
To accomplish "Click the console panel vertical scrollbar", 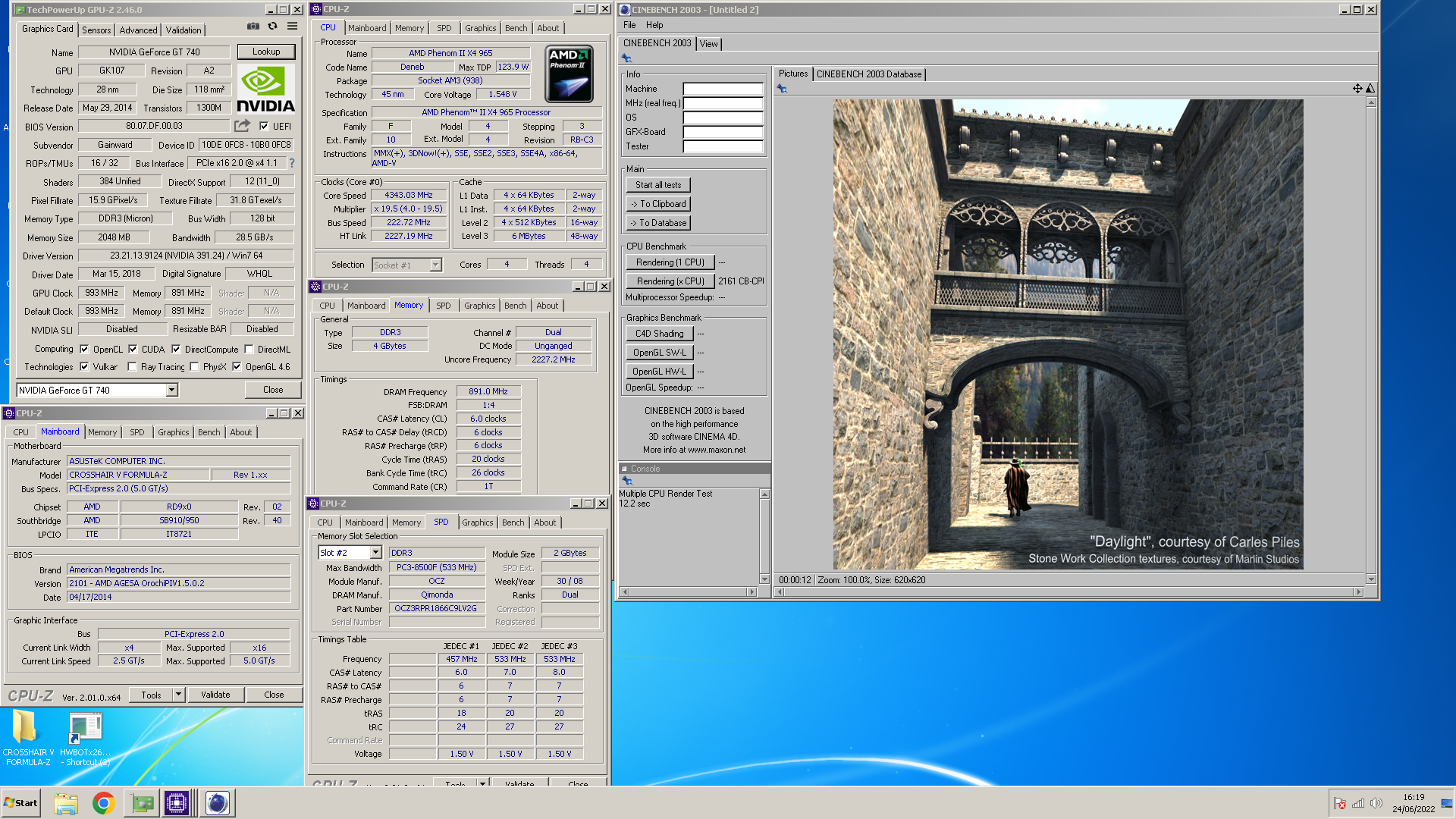I will [764, 537].
